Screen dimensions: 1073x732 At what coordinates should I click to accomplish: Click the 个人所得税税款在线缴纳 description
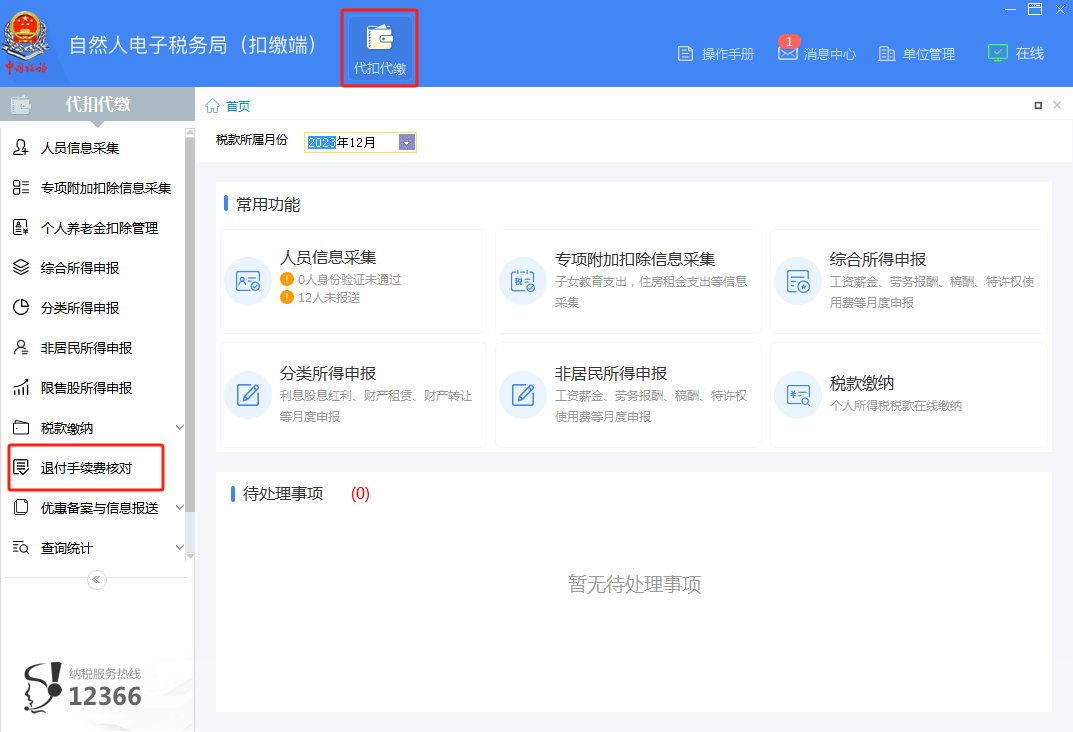tap(896, 406)
